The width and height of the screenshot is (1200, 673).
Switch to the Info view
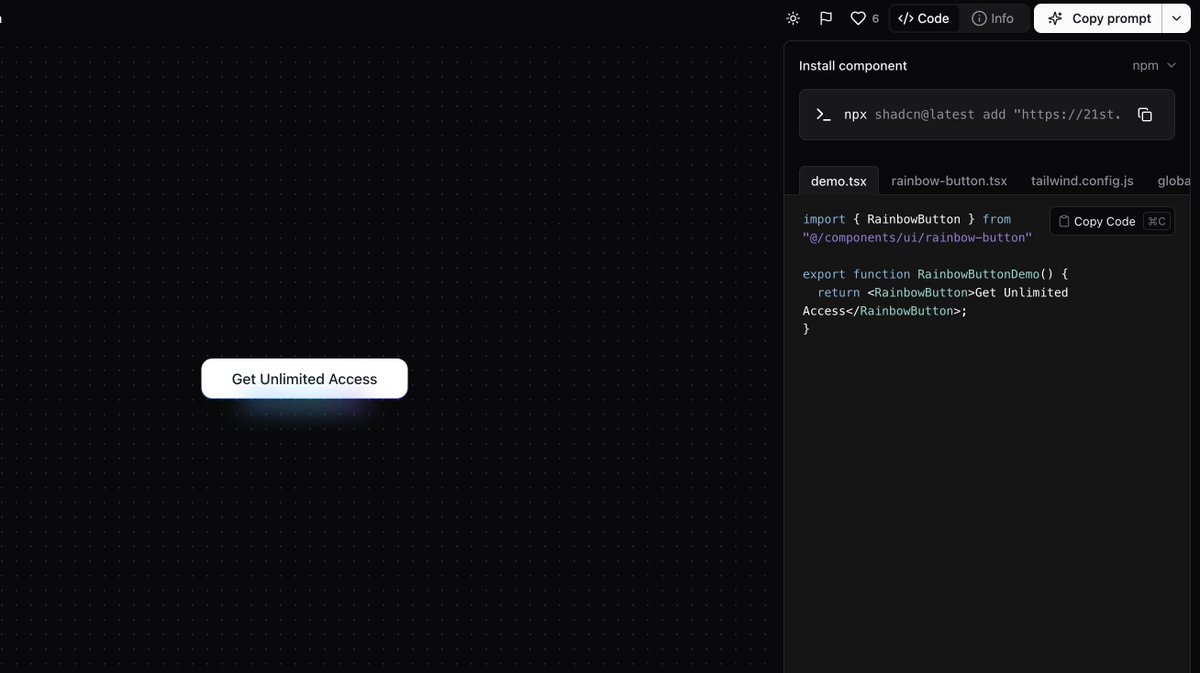(x=995, y=17)
